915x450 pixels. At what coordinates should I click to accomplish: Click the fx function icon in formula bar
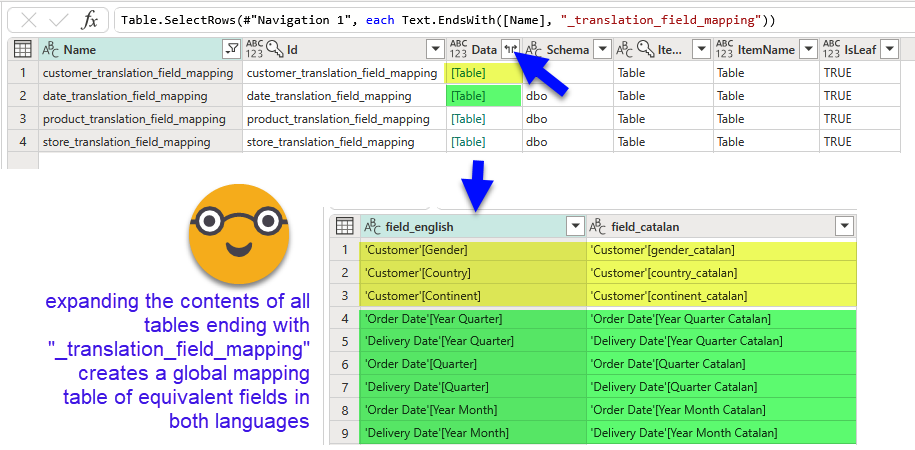pyautogui.click(x=90, y=20)
